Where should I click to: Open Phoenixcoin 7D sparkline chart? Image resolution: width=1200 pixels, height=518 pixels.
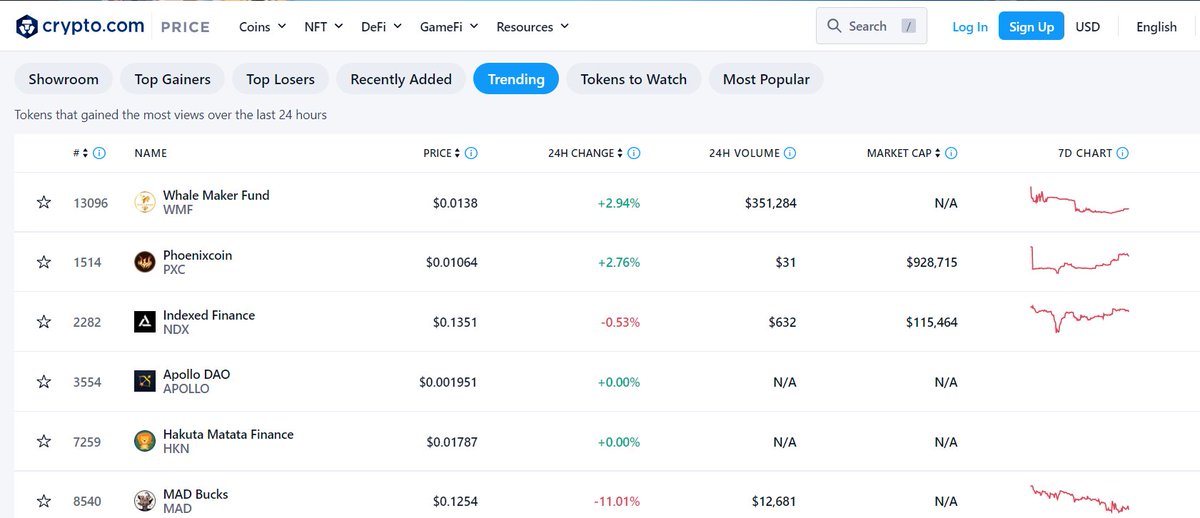tap(1079, 262)
